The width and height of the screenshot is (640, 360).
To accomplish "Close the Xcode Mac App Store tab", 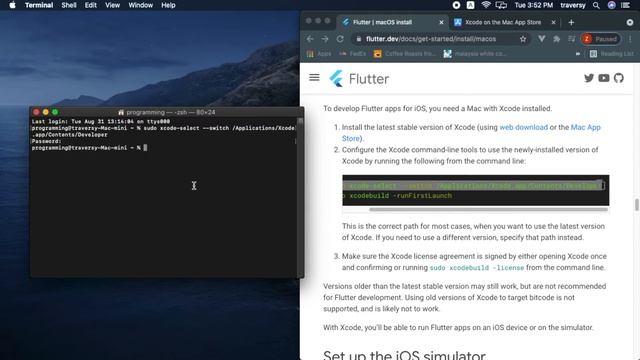I will (553, 22).
